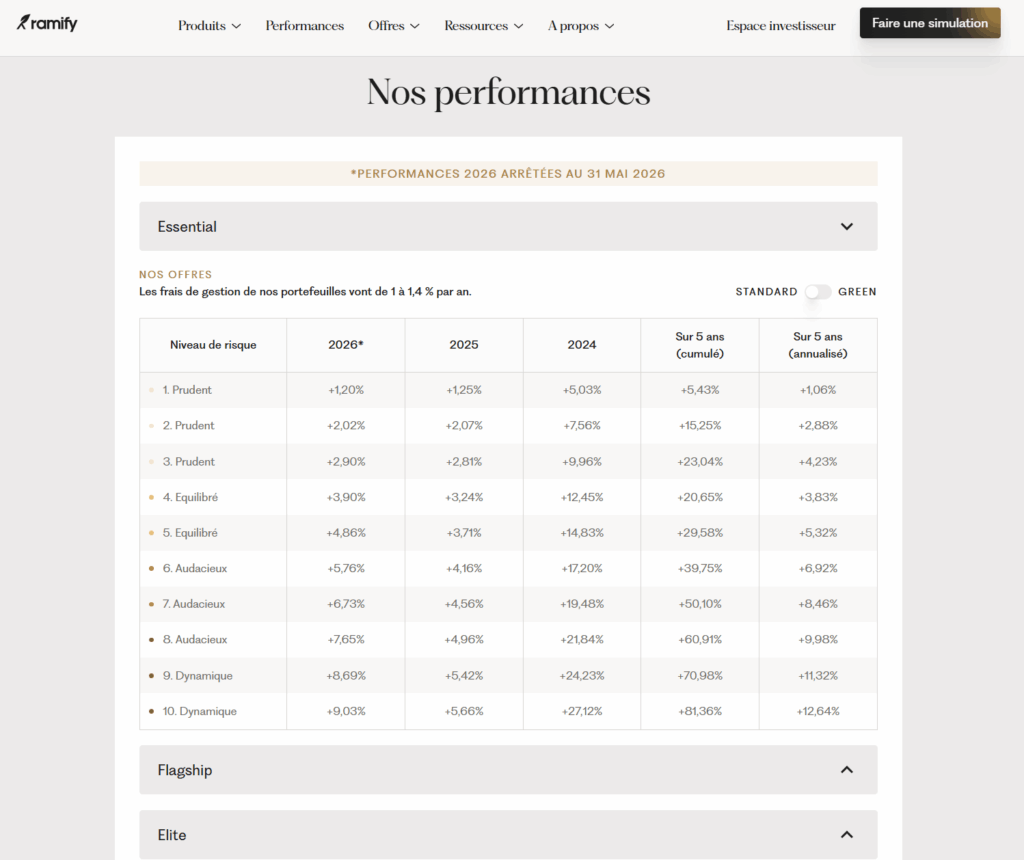Select the 7. Audacieux row label
Viewport: 1024px width, 860px height.
pyautogui.click(x=193, y=604)
